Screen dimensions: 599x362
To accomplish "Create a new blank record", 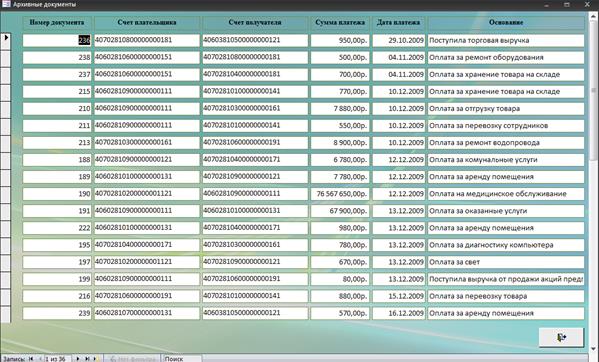I will (x=96, y=359).
